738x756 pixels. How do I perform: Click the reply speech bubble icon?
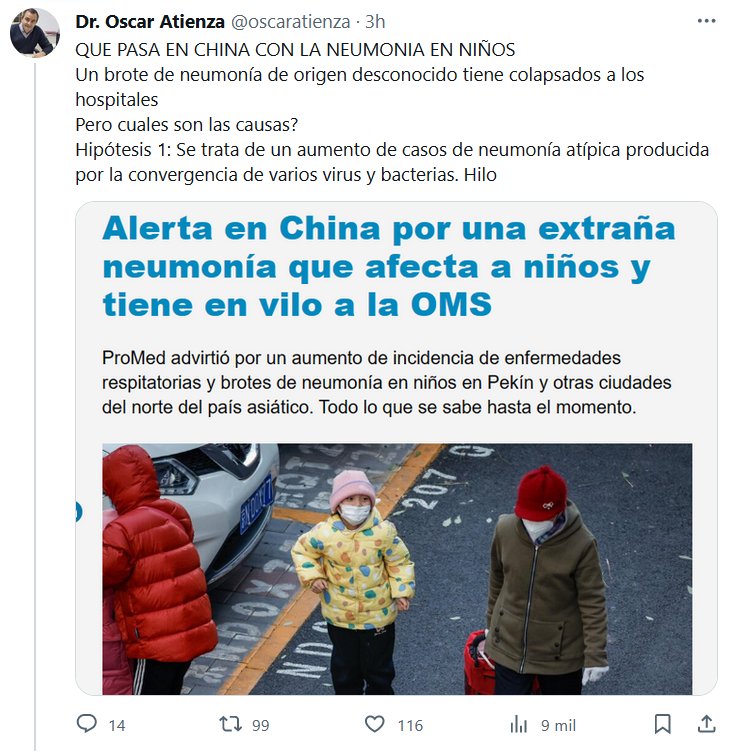pyautogui.click(x=87, y=724)
